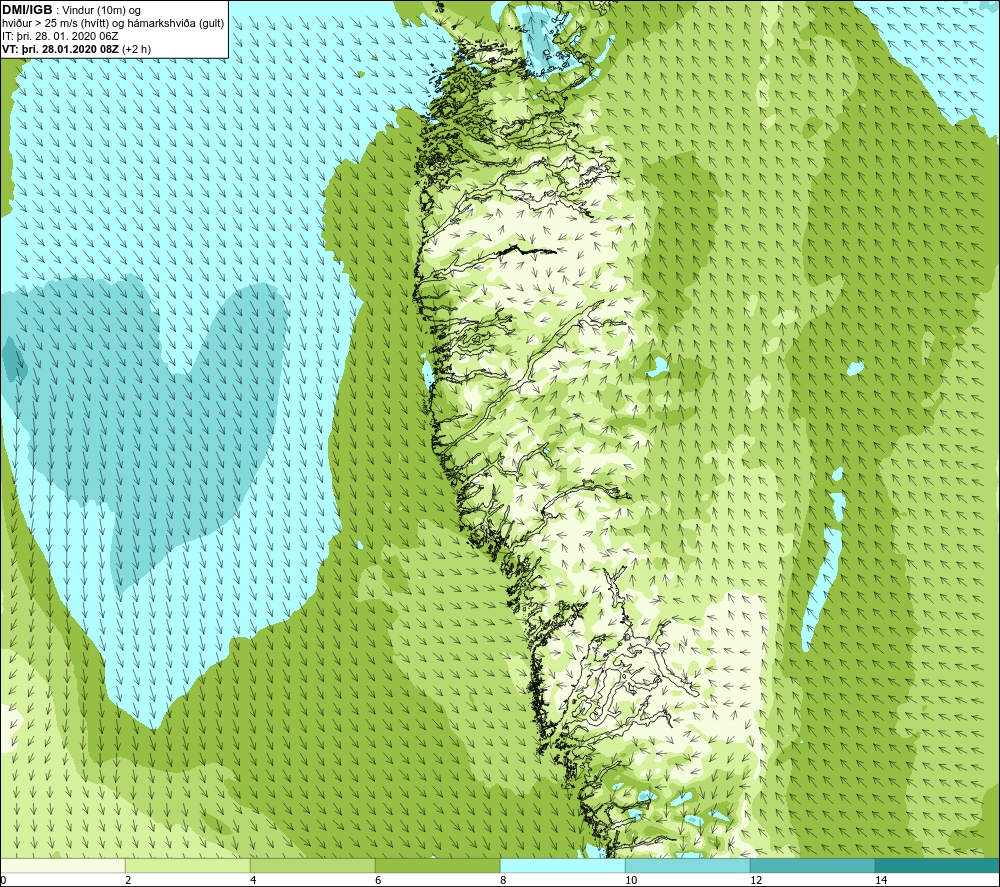Click the pale yellow 0–2 legend swatch
Screen dimensions: 1000x887
coord(62,865)
